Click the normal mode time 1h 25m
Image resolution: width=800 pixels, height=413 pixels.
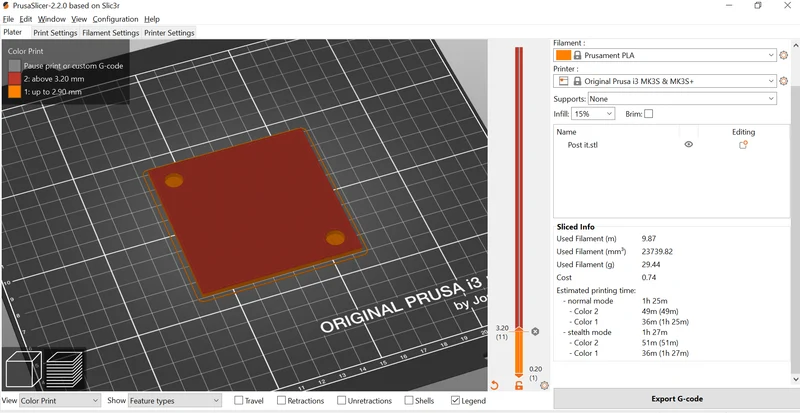(x=654, y=301)
